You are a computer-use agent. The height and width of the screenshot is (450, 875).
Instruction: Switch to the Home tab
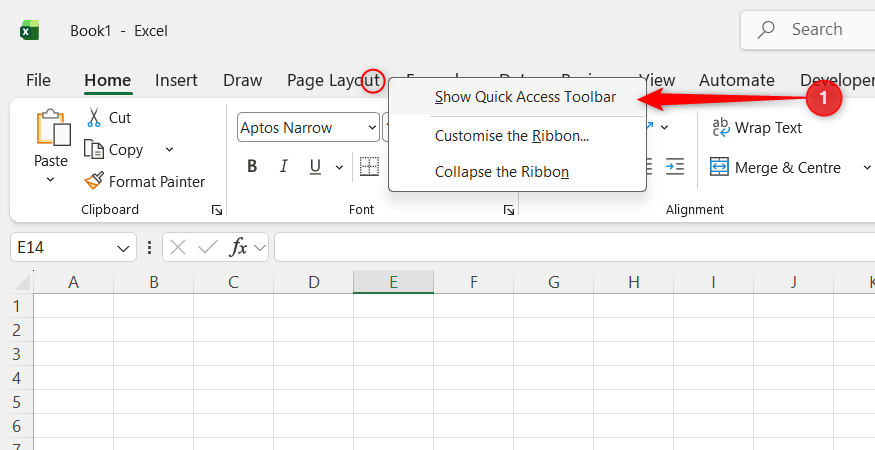tap(108, 80)
